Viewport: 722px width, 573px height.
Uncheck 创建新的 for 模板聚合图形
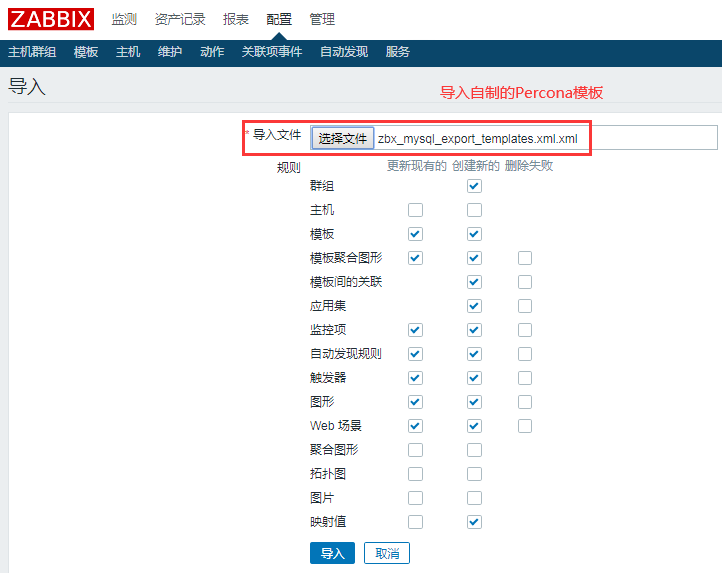(x=474, y=258)
